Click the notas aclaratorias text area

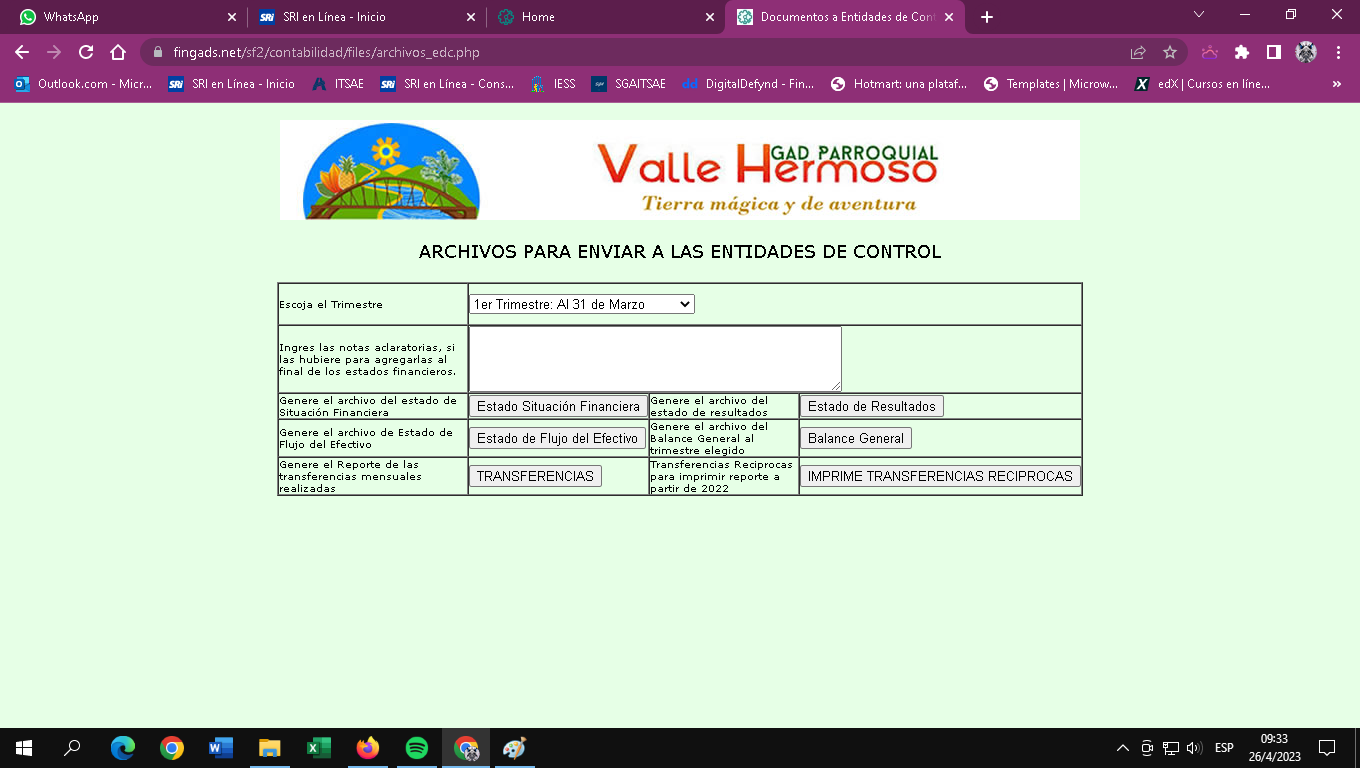(x=655, y=358)
